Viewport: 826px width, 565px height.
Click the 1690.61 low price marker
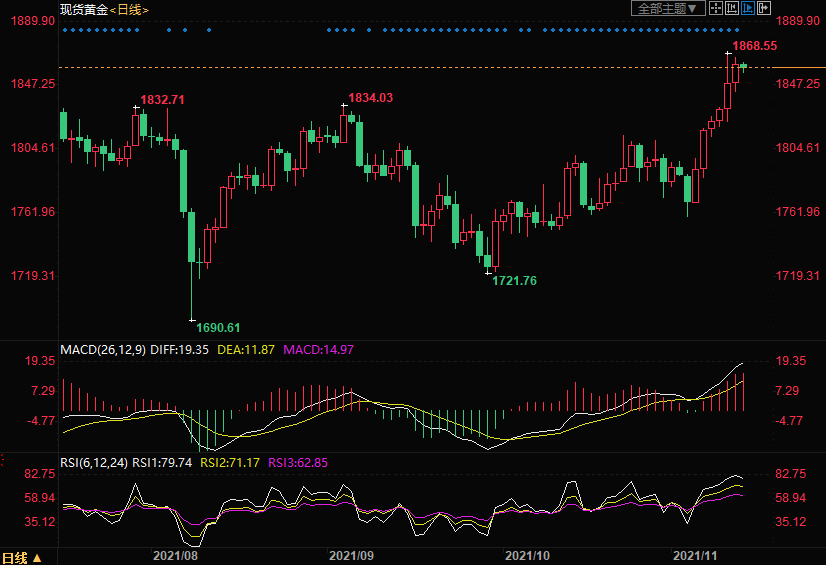coord(218,327)
